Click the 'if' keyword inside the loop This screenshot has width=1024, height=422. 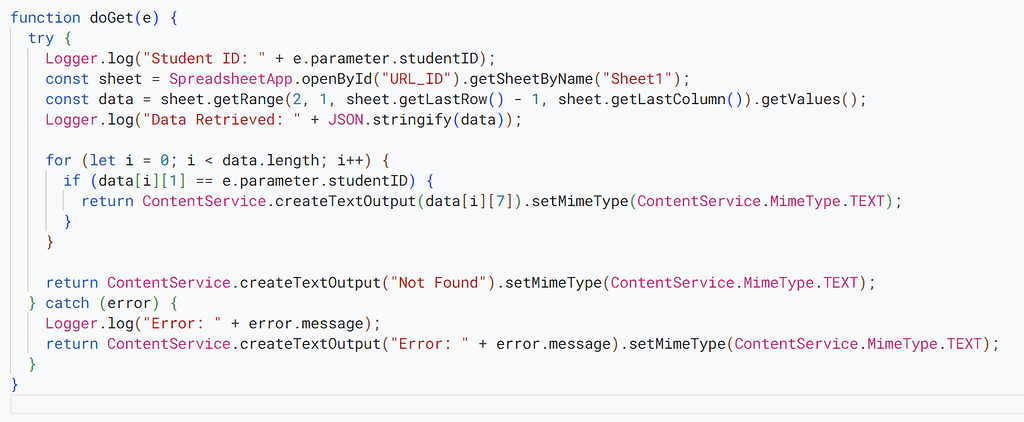[x=71, y=181]
